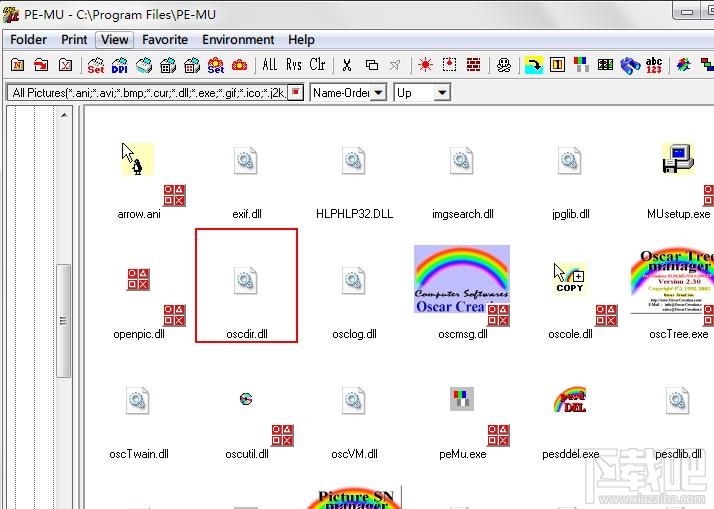Image resolution: width=714 pixels, height=509 pixels.
Task: Select the MUsetup.exe computer icon thumbnail
Action: point(678,159)
